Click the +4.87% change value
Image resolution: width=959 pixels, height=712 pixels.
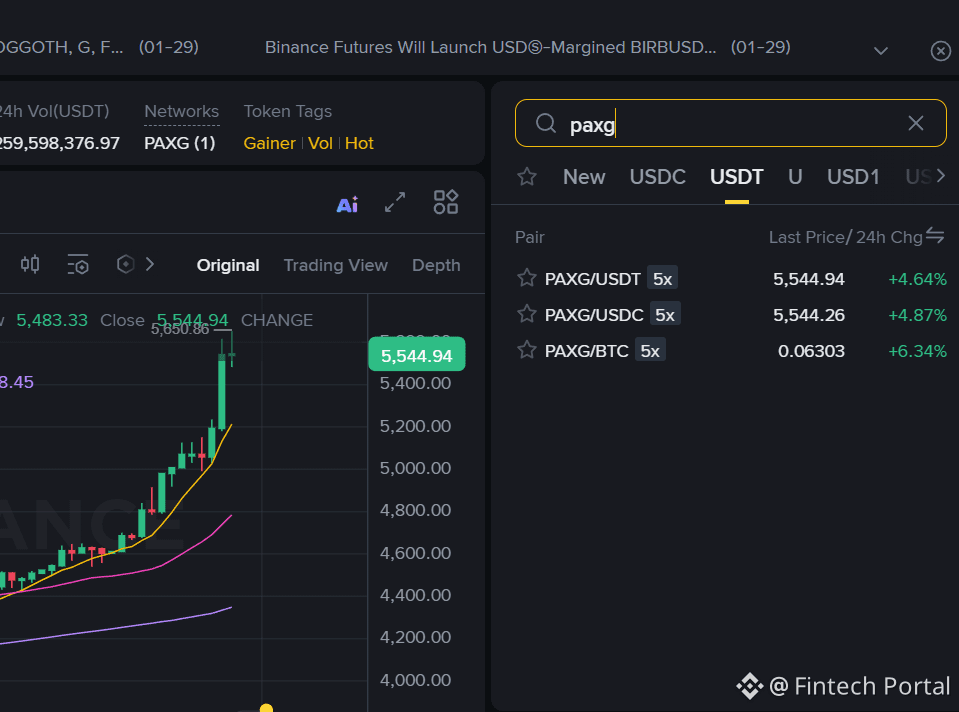pyautogui.click(x=917, y=315)
